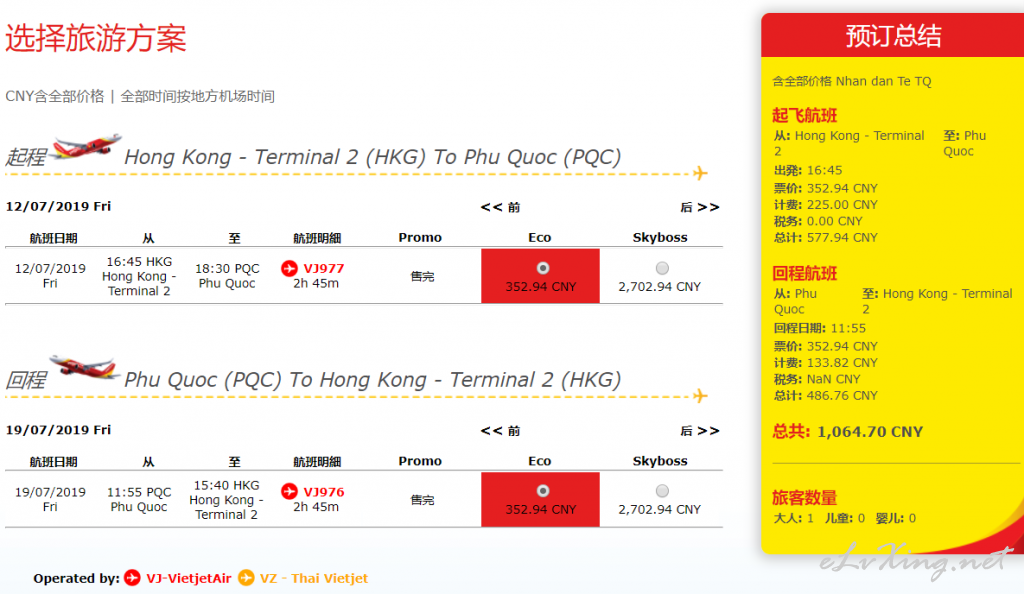Click the 1,064.70 CNY total in summary
This screenshot has height=594, width=1024.
(870, 431)
